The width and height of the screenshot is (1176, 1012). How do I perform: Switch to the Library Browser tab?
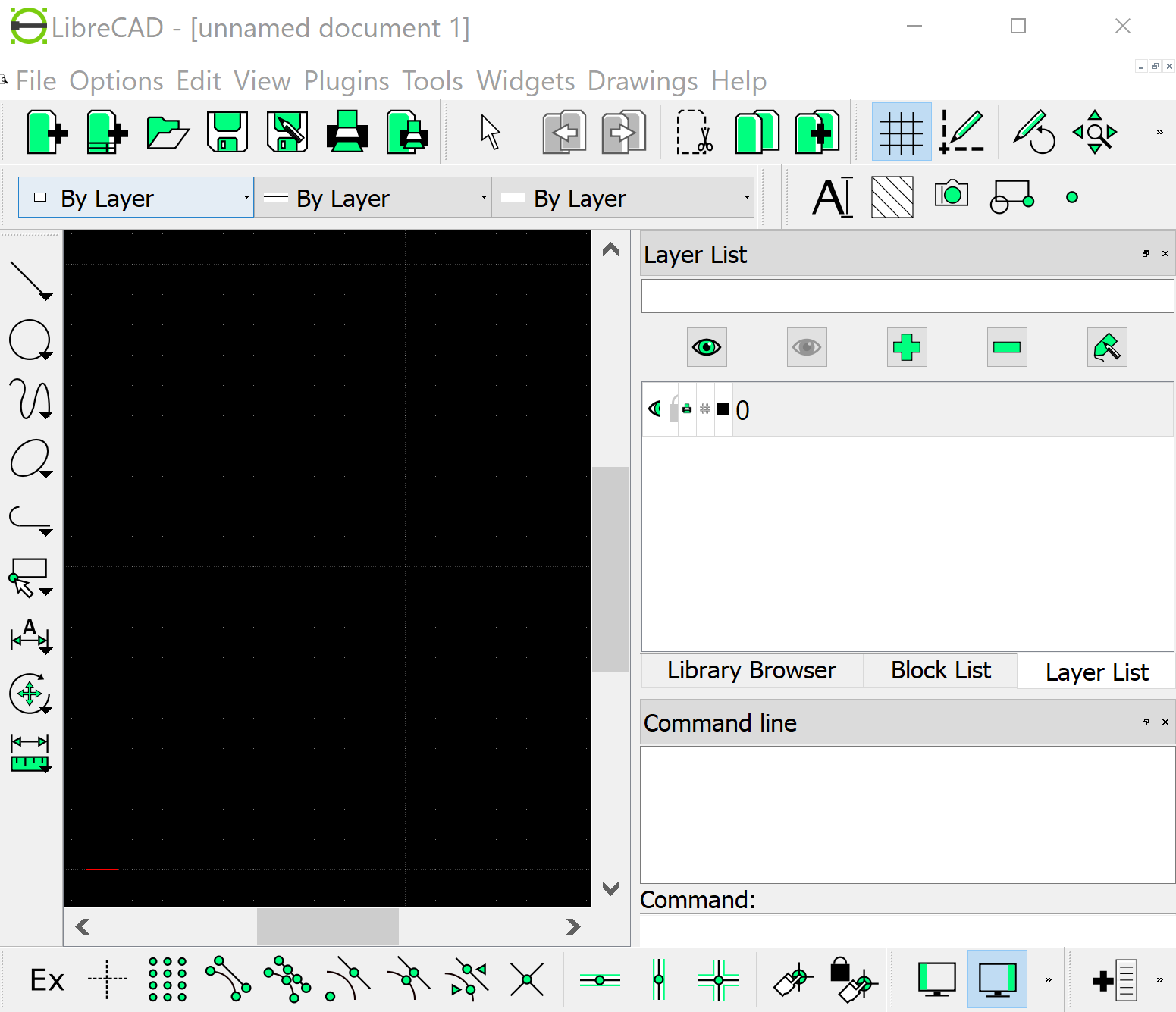751,670
